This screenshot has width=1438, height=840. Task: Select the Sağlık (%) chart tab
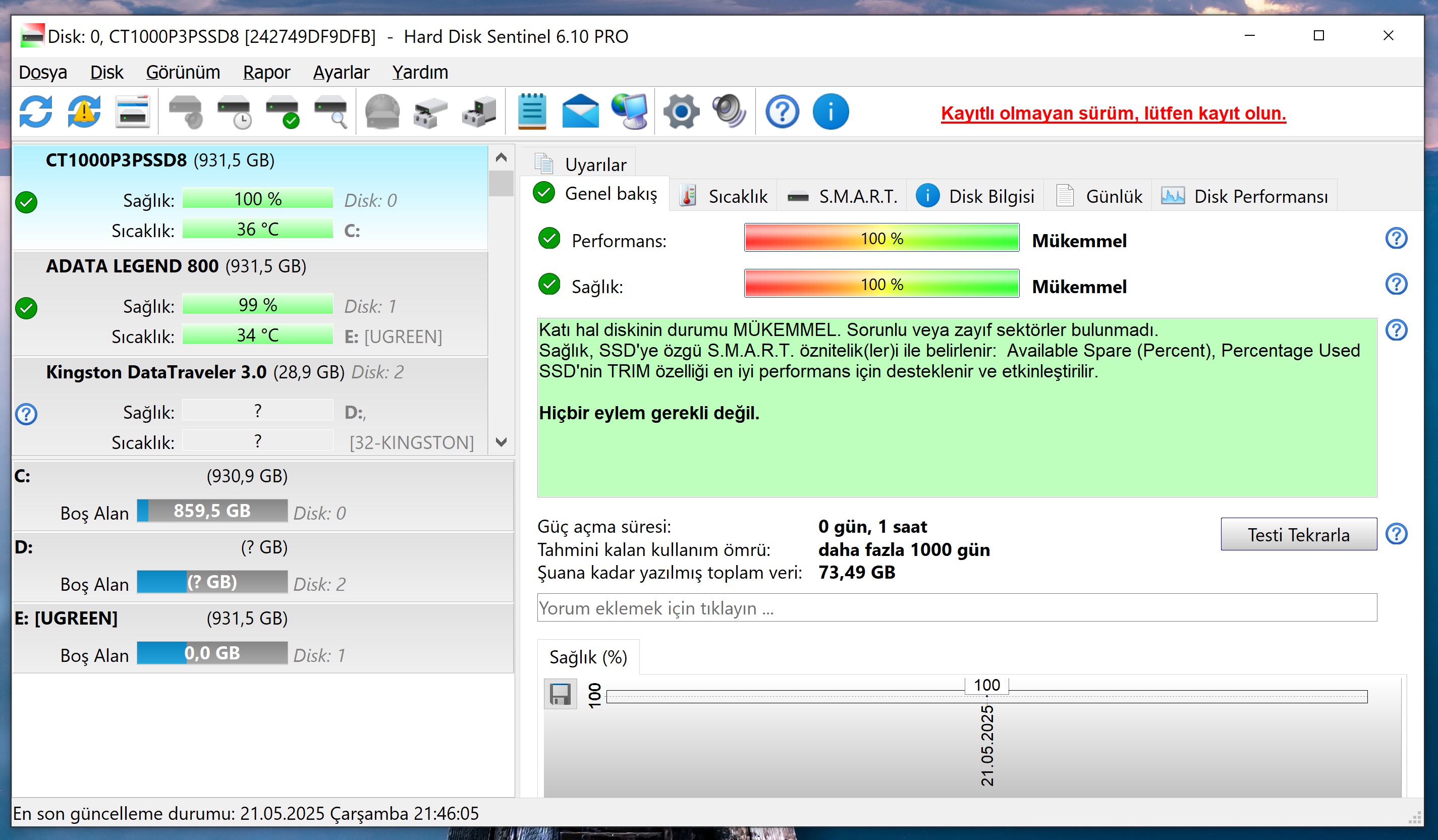click(588, 657)
